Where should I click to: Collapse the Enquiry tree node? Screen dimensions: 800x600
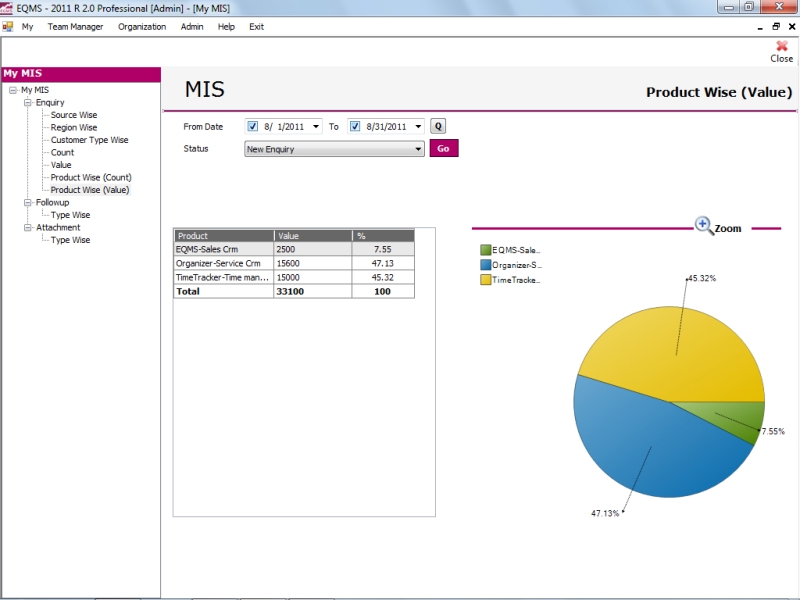[29, 102]
